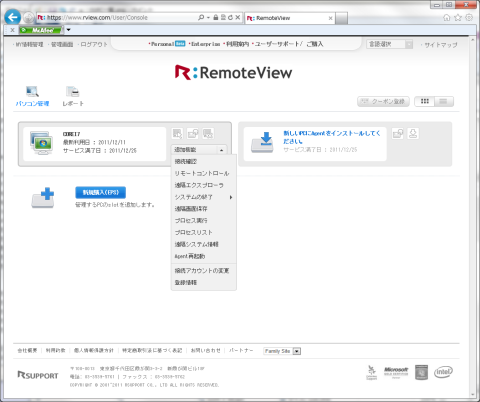The width and height of the screenshot is (480, 402).
Task: Open the ご購入 purchase link
Action: pos(315,44)
